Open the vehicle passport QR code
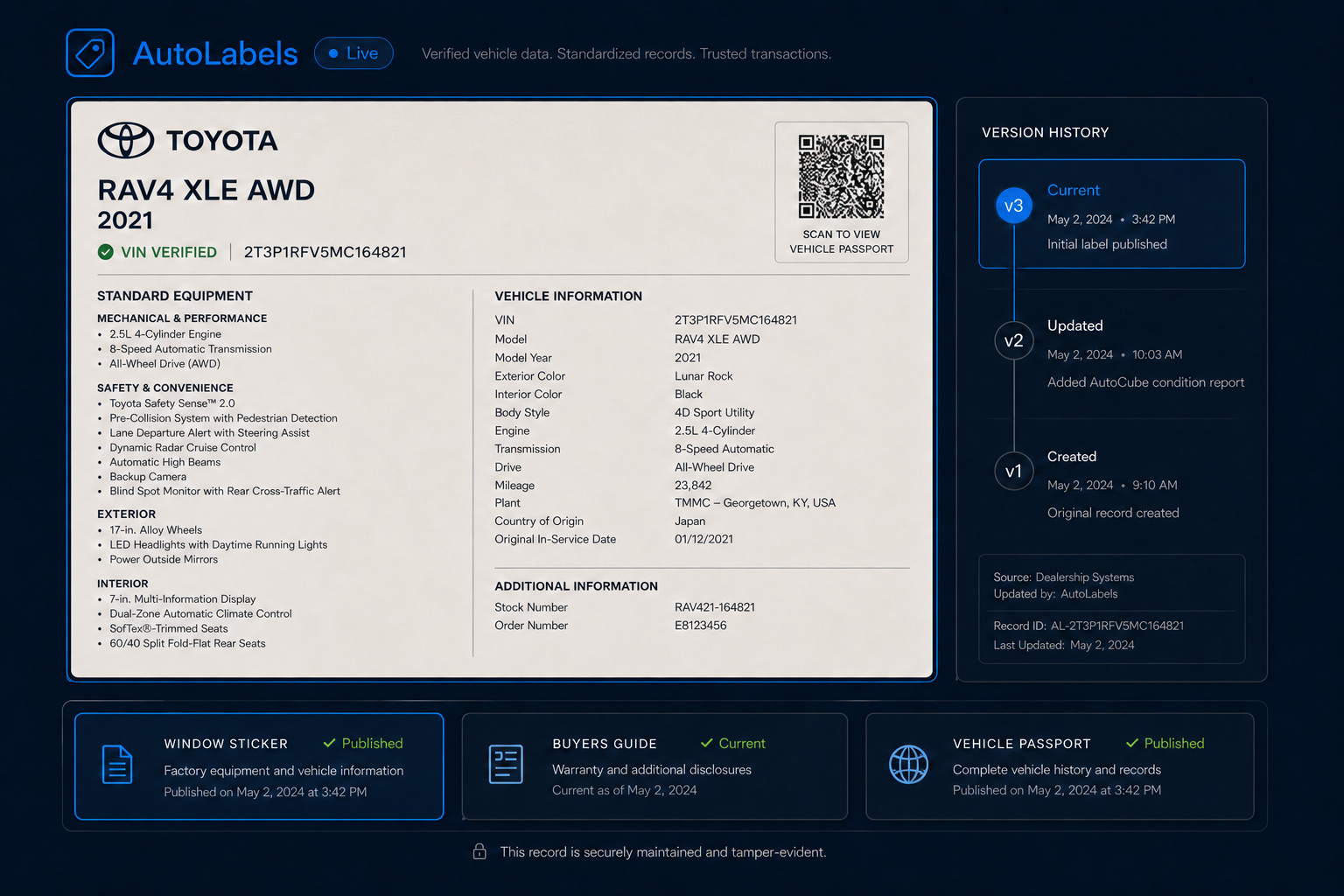This screenshot has width=1344, height=896. [842, 177]
